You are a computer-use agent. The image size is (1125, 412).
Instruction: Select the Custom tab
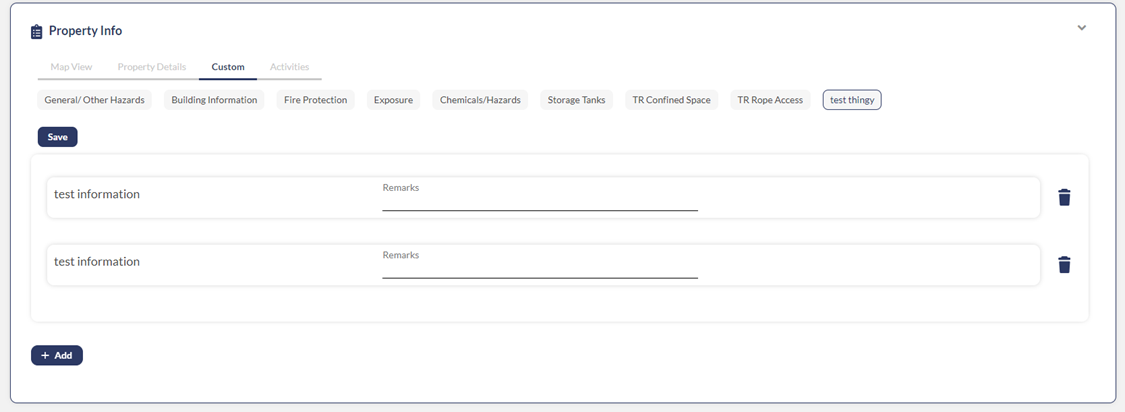(x=227, y=67)
